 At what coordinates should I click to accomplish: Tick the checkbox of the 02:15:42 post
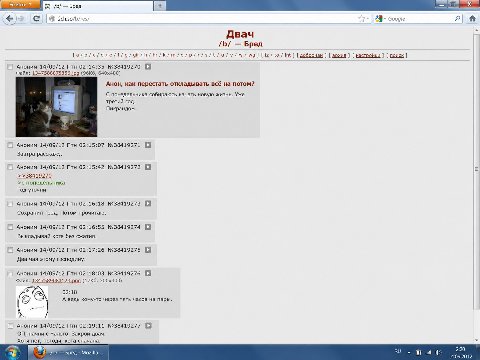click(x=10, y=167)
